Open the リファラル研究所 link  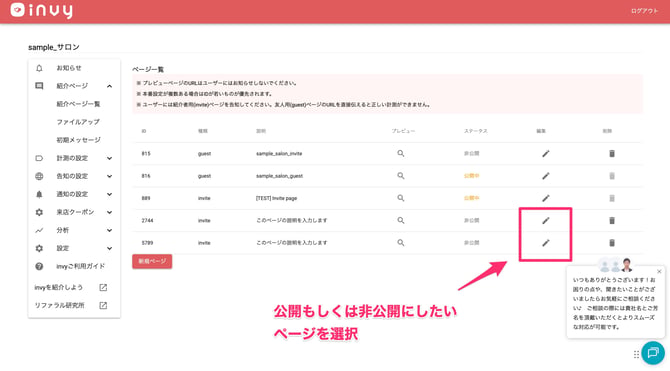(x=59, y=305)
